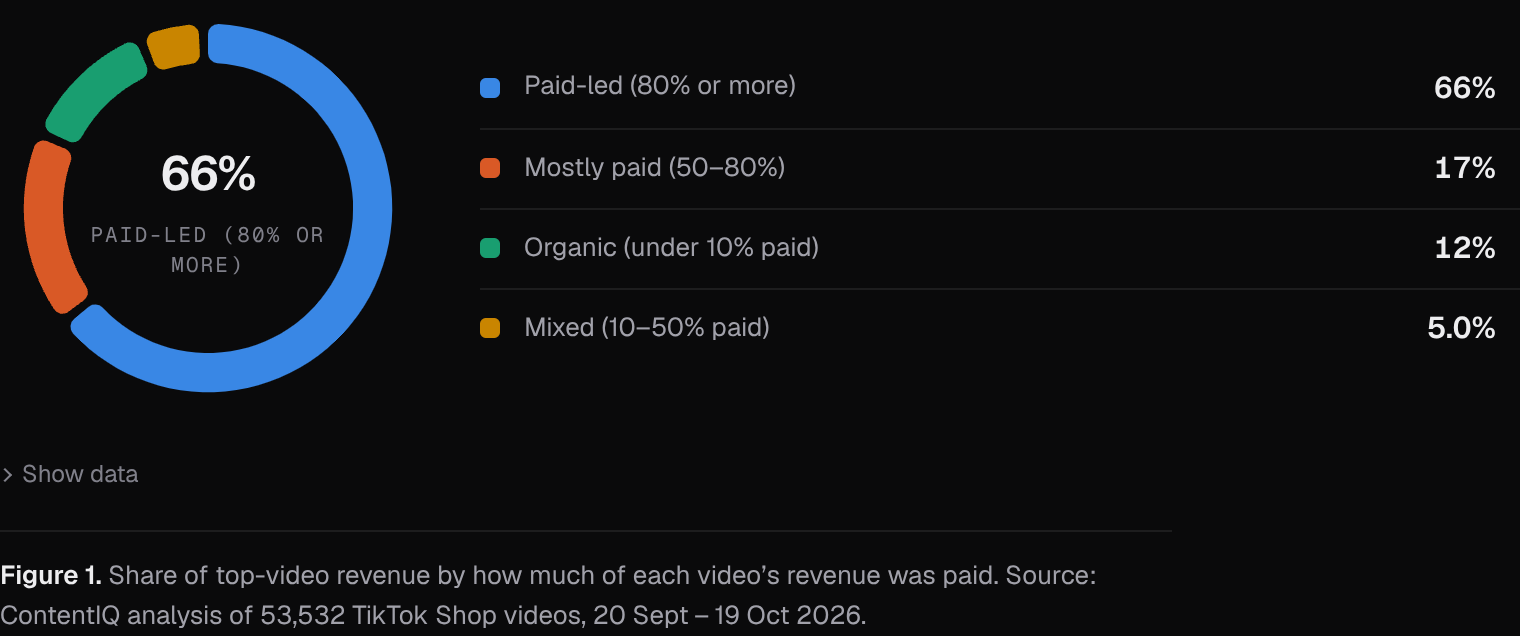The image size is (1520, 636).
Task: Click the amber Mixed legend swatch
Action: 490,328
